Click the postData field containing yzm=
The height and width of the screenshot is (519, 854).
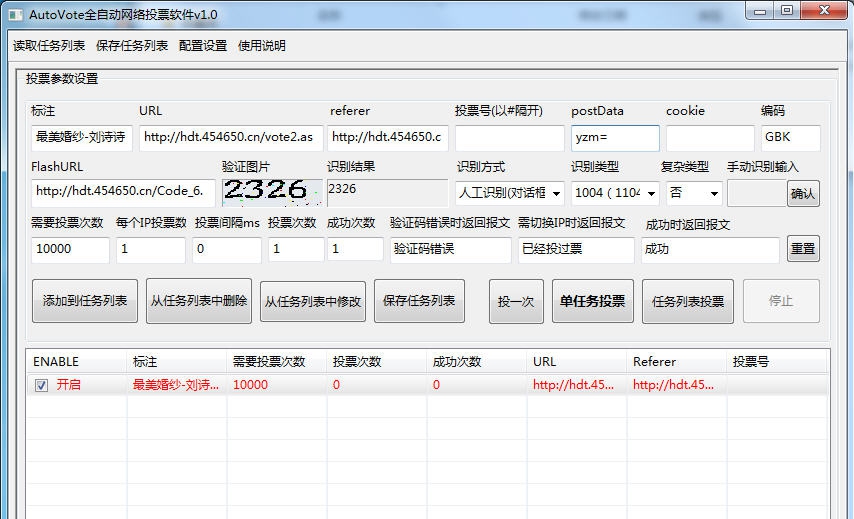pos(615,138)
